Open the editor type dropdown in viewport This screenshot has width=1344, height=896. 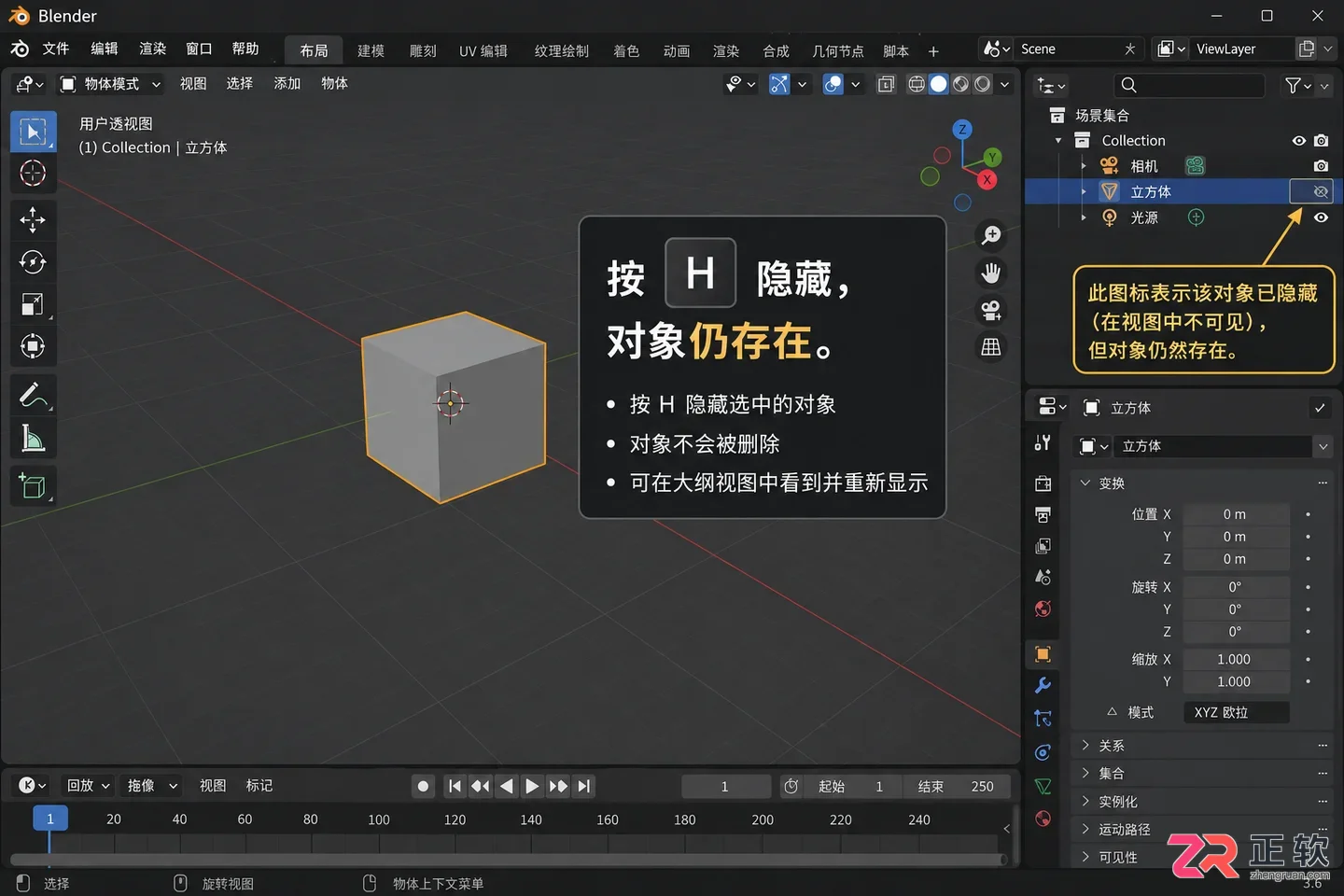(x=29, y=84)
